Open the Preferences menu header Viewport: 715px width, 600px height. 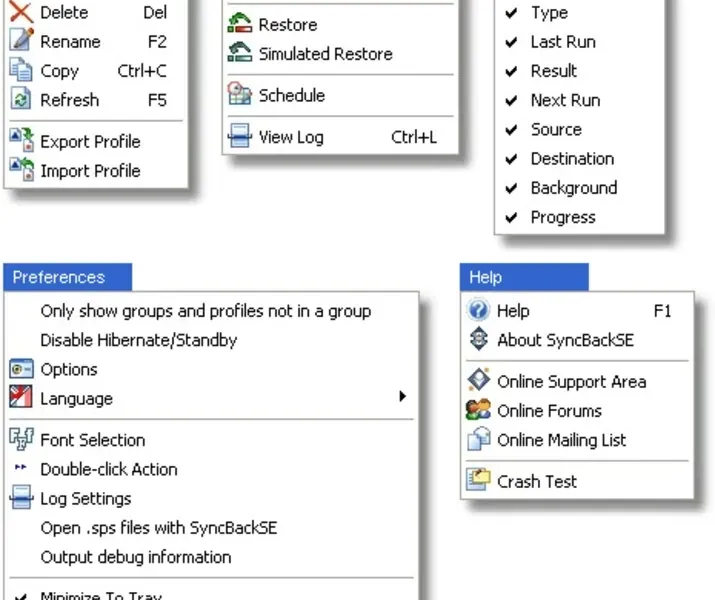(x=59, y=277)
